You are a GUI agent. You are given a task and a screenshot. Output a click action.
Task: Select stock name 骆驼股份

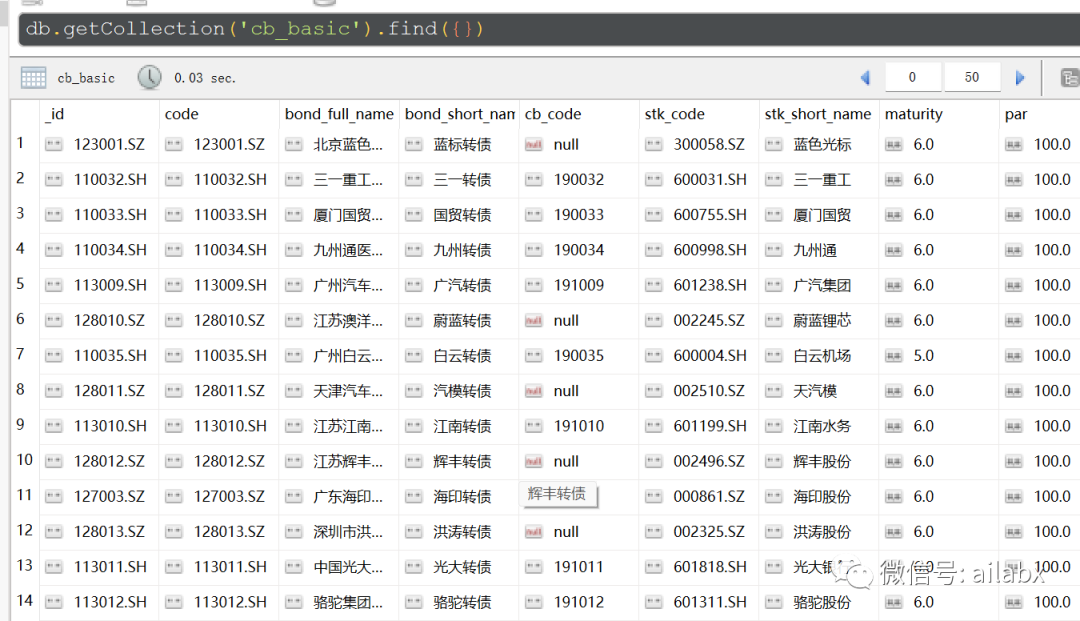822,602
